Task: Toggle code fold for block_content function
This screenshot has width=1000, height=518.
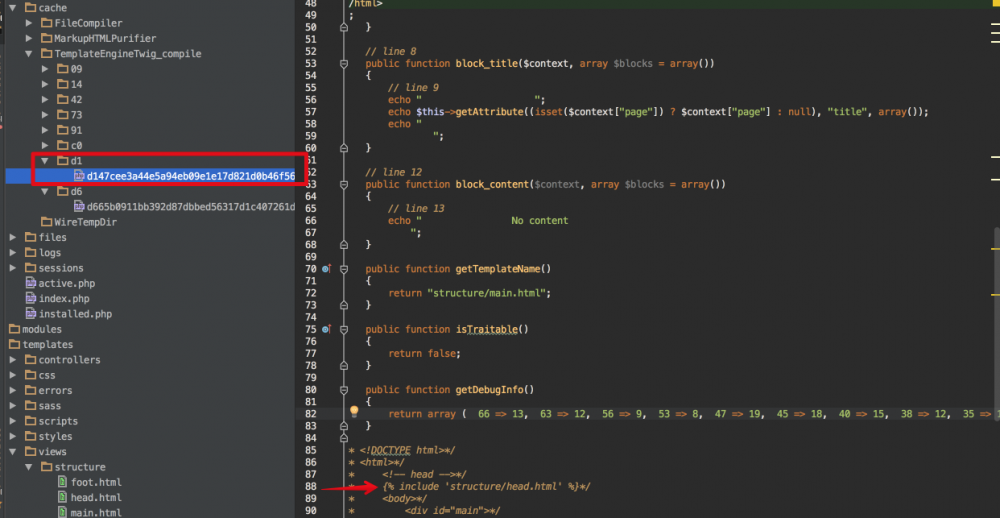Action: [x=344, y=185]
